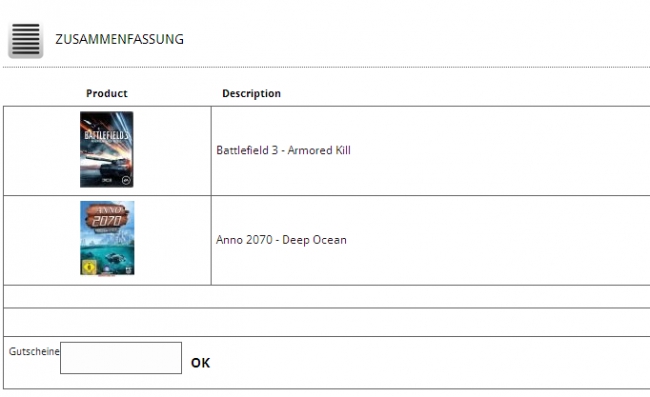
Task: Click the Battlefield 3 title on cover art
Action: tap(107, 136)
